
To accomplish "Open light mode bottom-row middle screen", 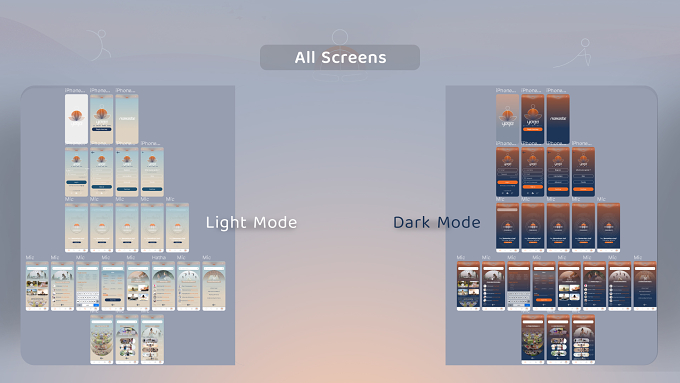I will 127,339.
